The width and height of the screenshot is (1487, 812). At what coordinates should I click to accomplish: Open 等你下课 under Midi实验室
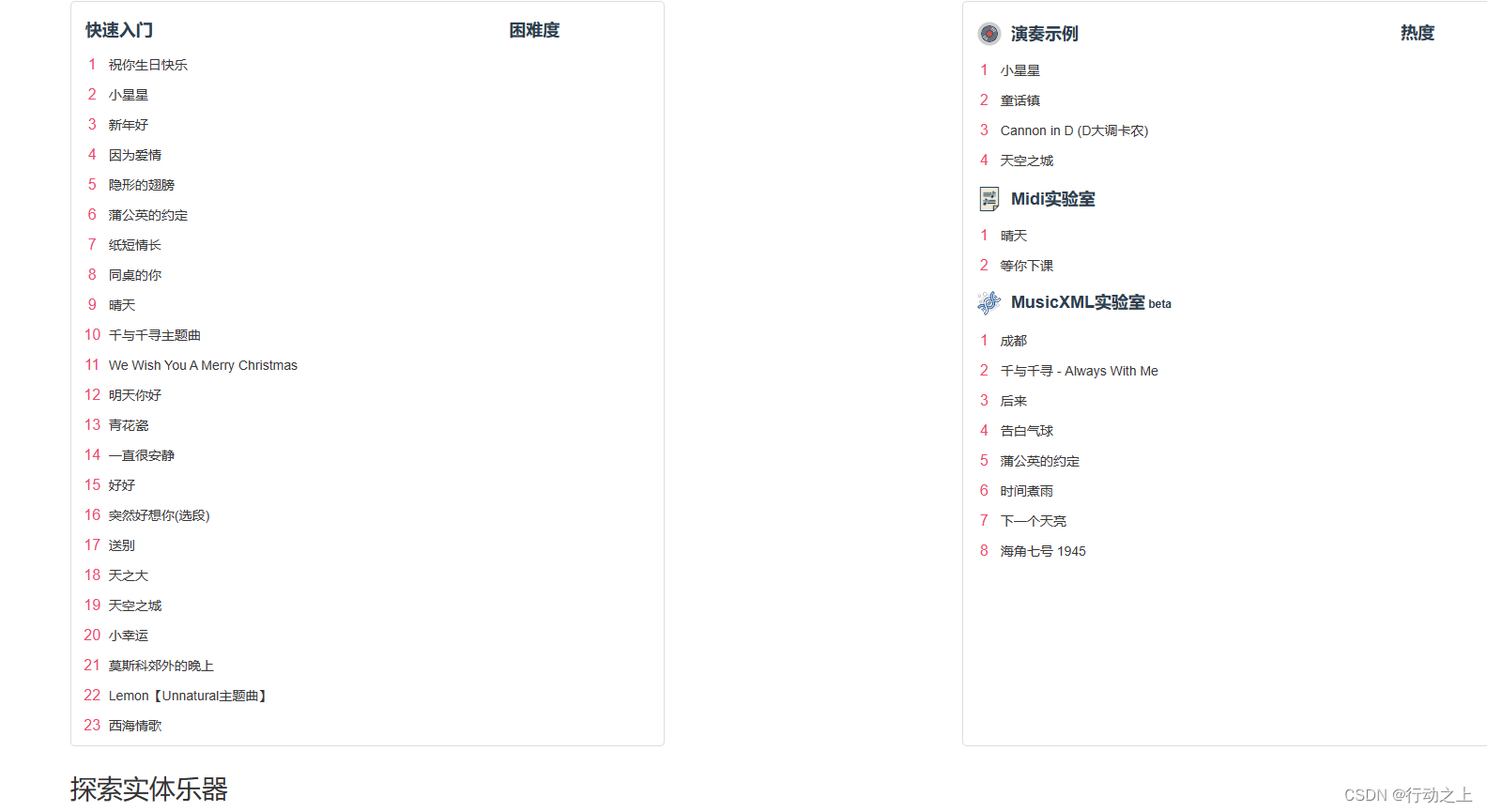[1027, 266]
